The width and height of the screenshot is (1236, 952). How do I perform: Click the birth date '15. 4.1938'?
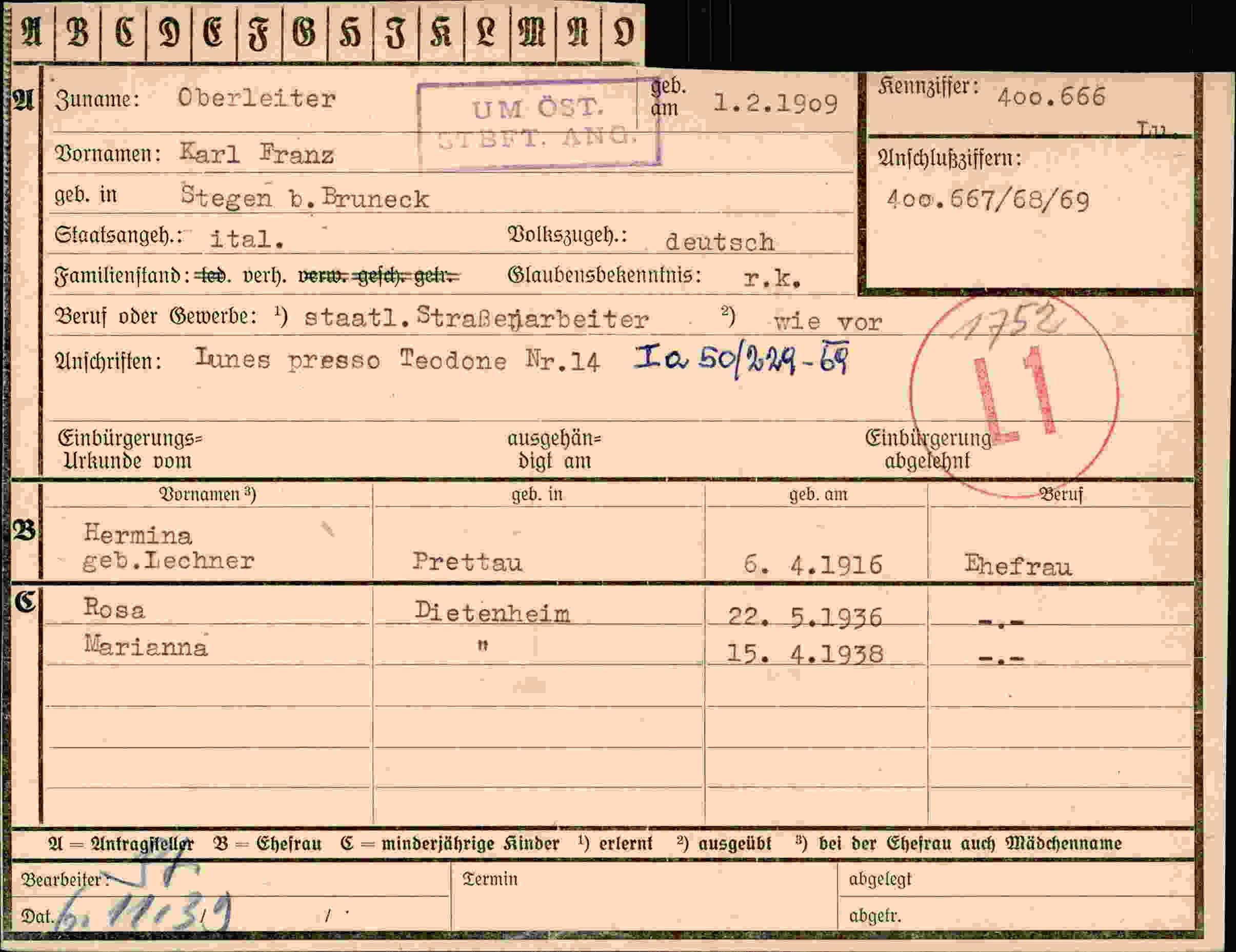pyautogui.click(x=804, y=654)
